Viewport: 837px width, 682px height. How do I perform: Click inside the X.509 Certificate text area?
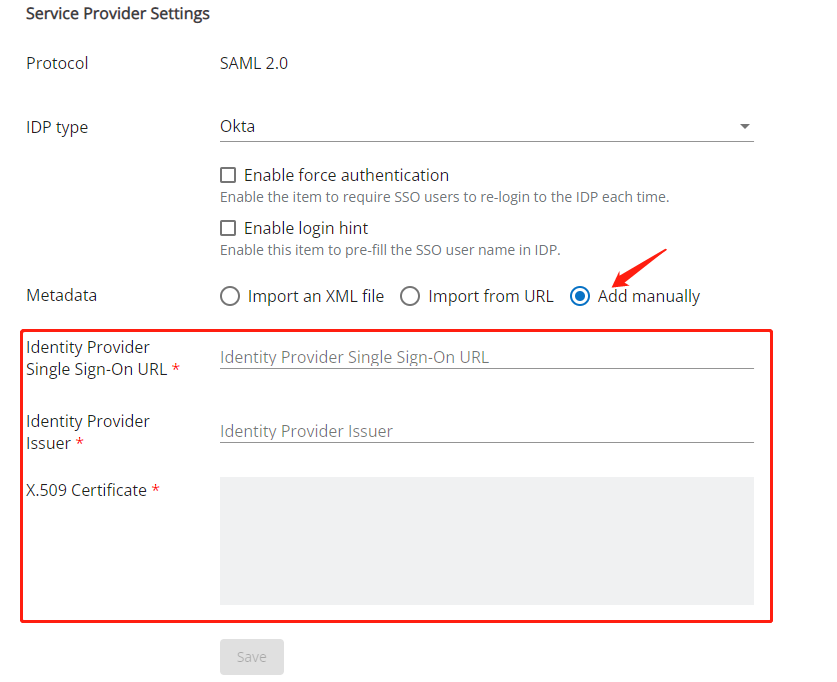click(x=486, y=541)
